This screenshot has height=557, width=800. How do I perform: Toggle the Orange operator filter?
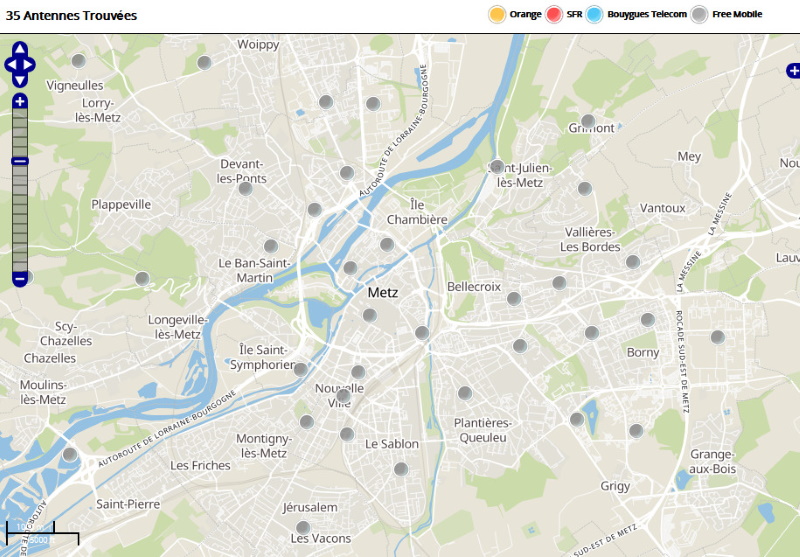496,14
